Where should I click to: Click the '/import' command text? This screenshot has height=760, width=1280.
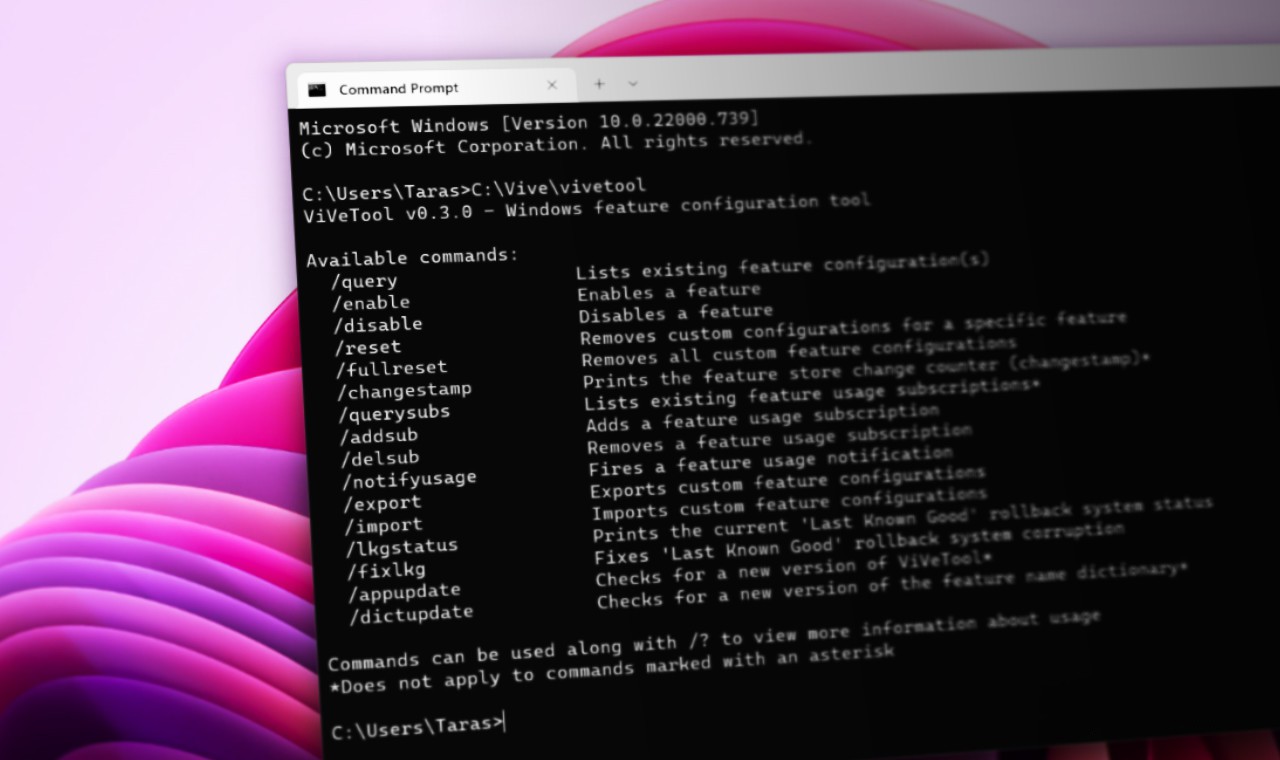(x=385, y=525)
